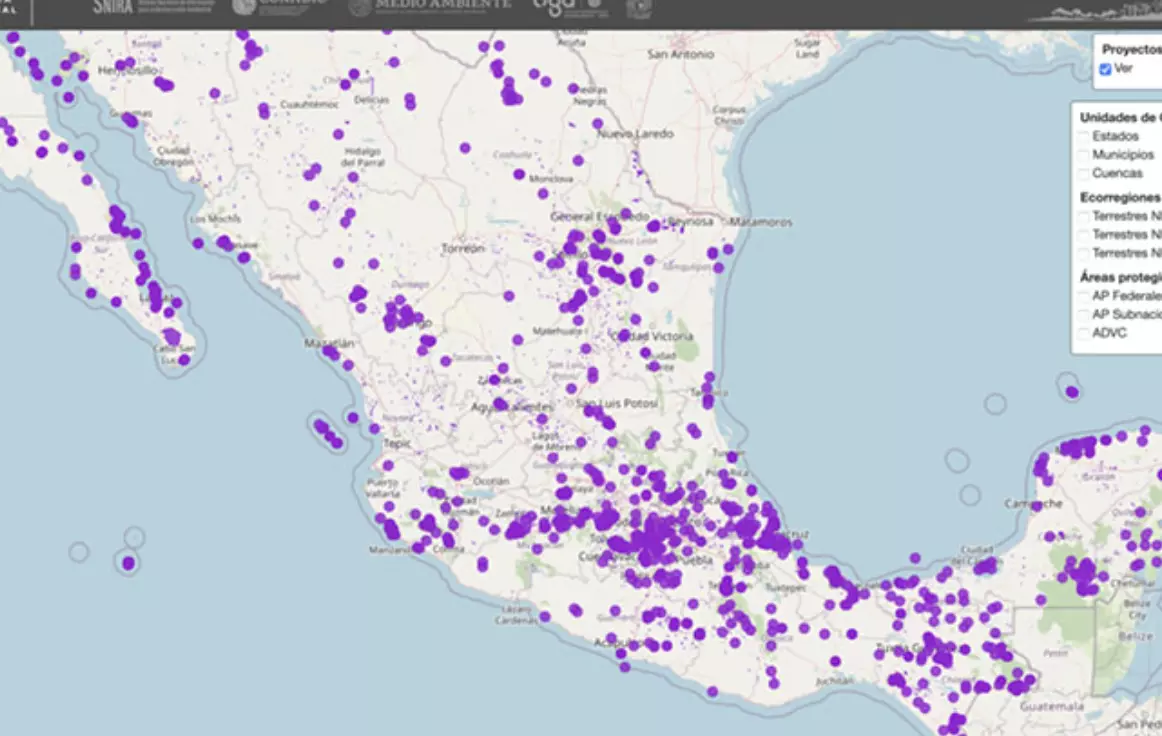Check the Cuencas option

point(1083,173)
